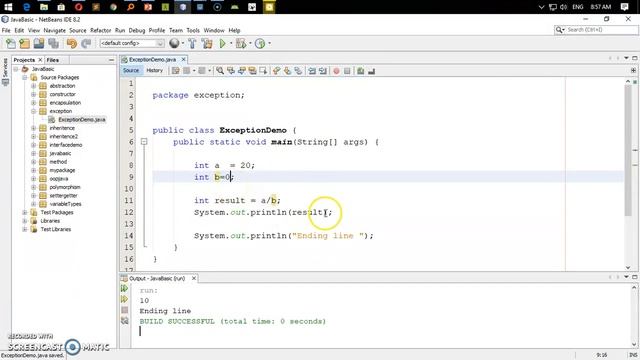Click the Shift Line Left icon
Screen dimensions: 640x360
click(312, 71)
